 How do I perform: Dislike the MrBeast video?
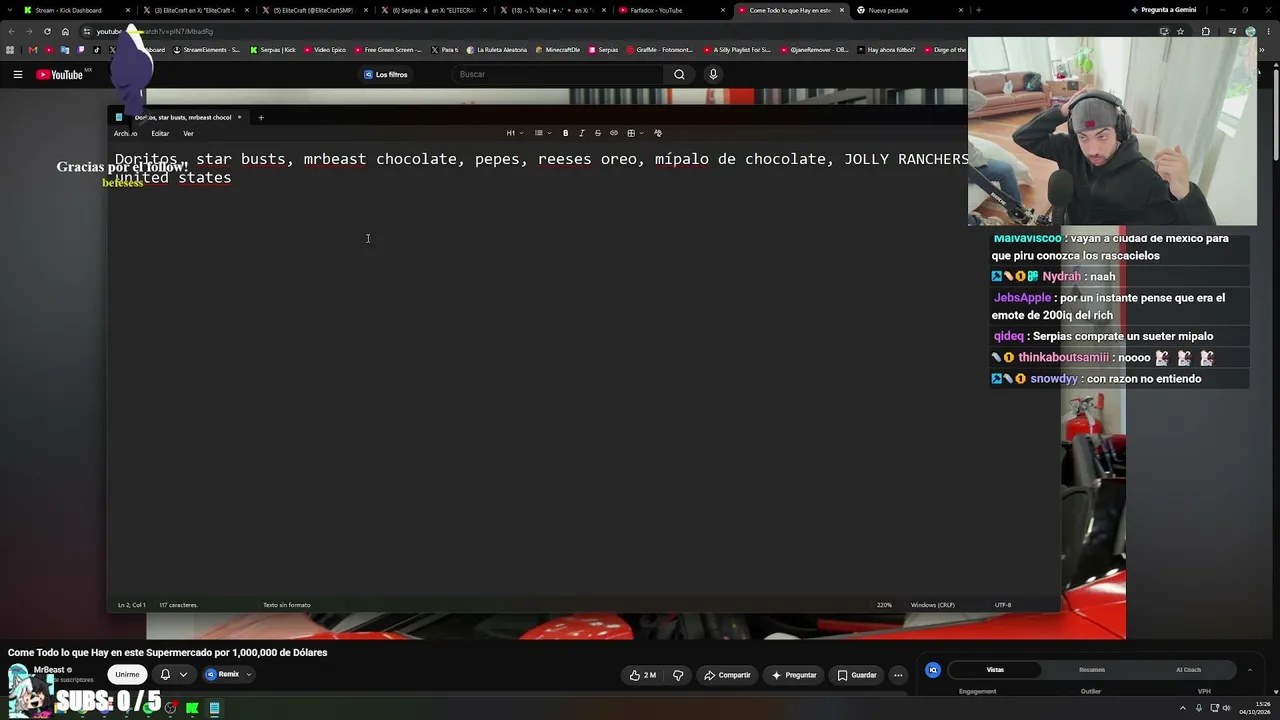[x=678, y=675]
